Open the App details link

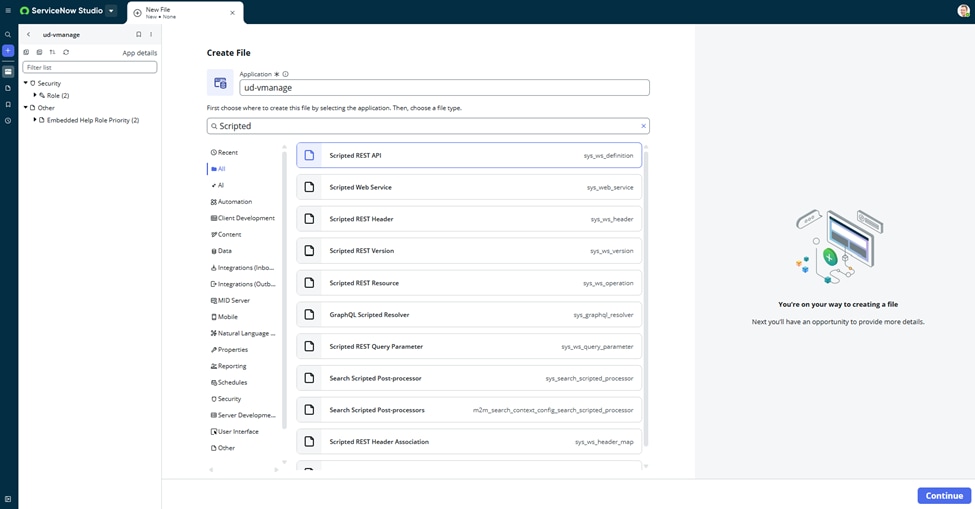click(139, 53)
